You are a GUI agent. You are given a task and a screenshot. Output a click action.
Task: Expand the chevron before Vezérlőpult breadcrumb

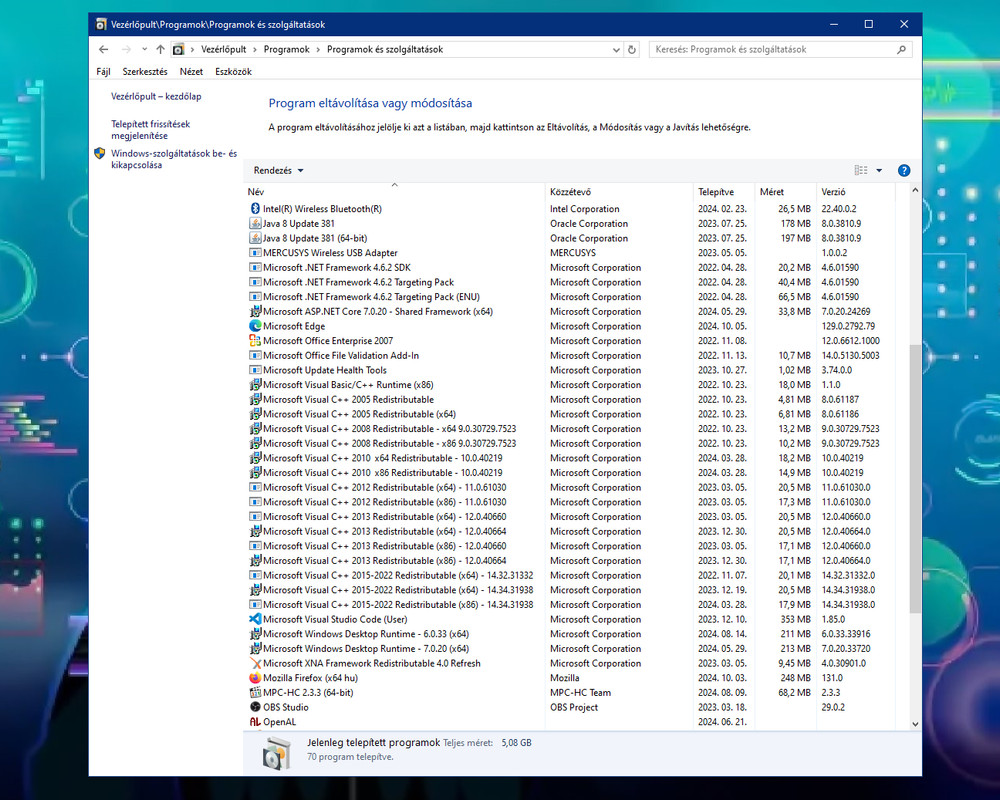click(x=193, y=49)
